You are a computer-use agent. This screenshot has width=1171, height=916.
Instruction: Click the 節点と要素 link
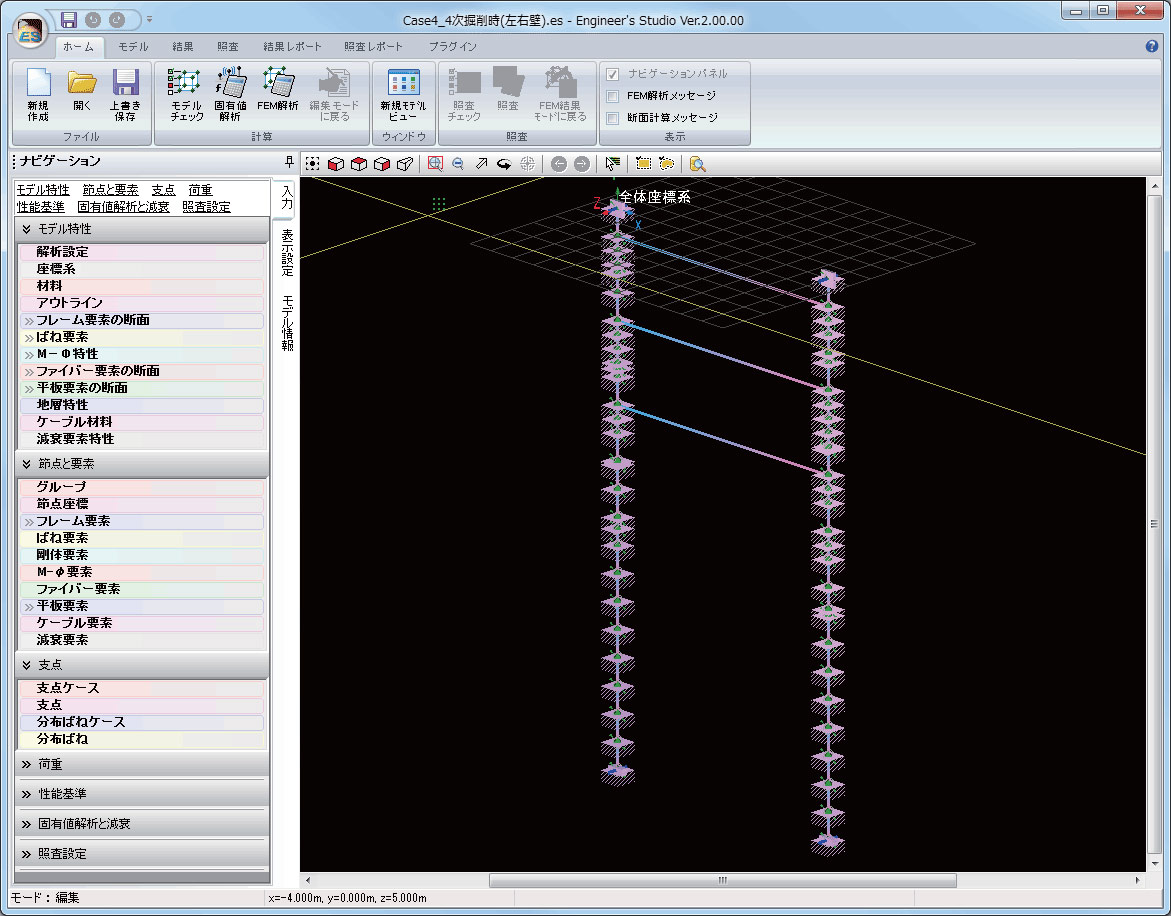pyautogui.click(x=110, y=190)
